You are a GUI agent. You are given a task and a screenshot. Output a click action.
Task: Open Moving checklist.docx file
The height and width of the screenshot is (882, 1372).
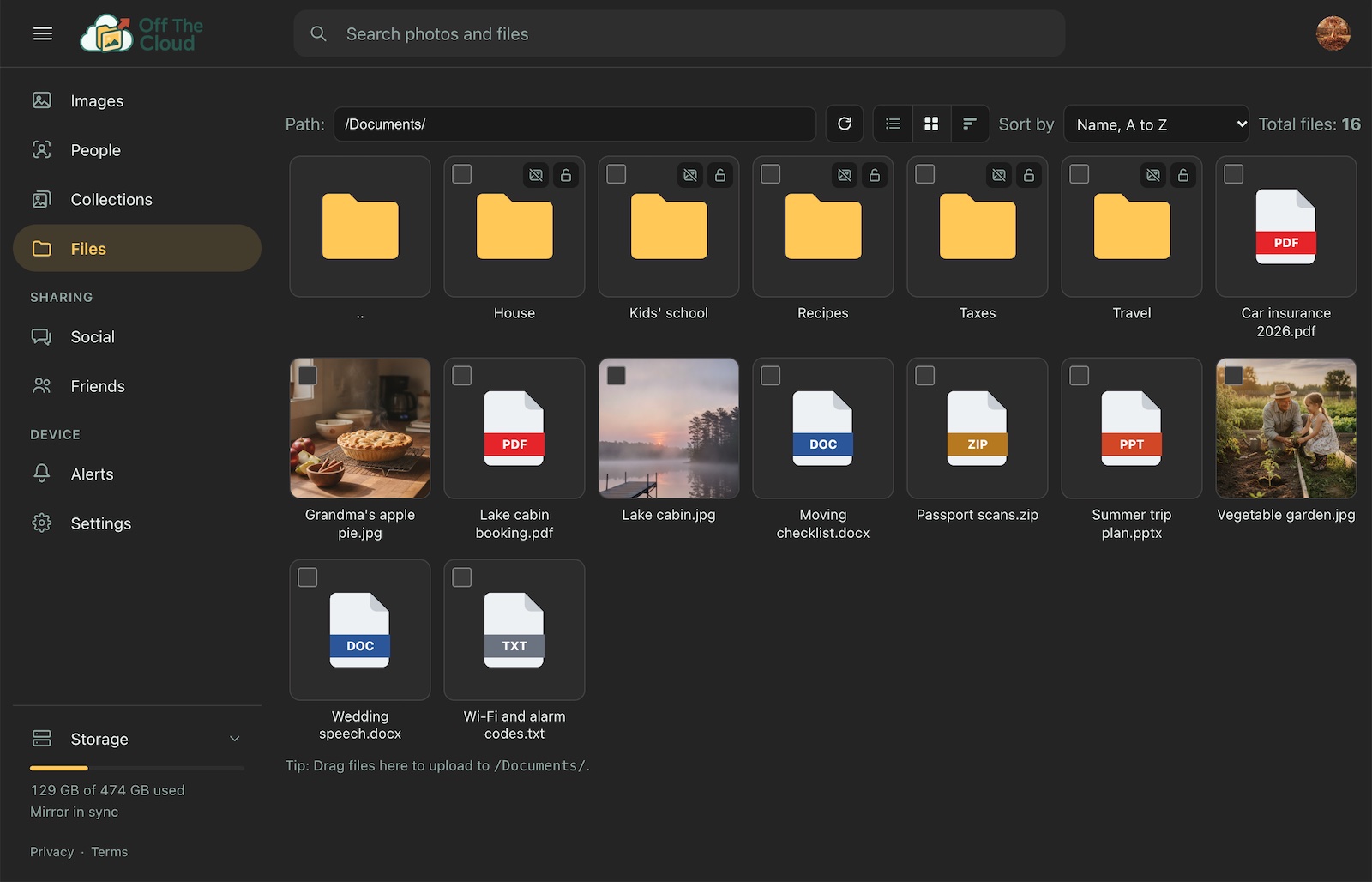coord(823,428)
